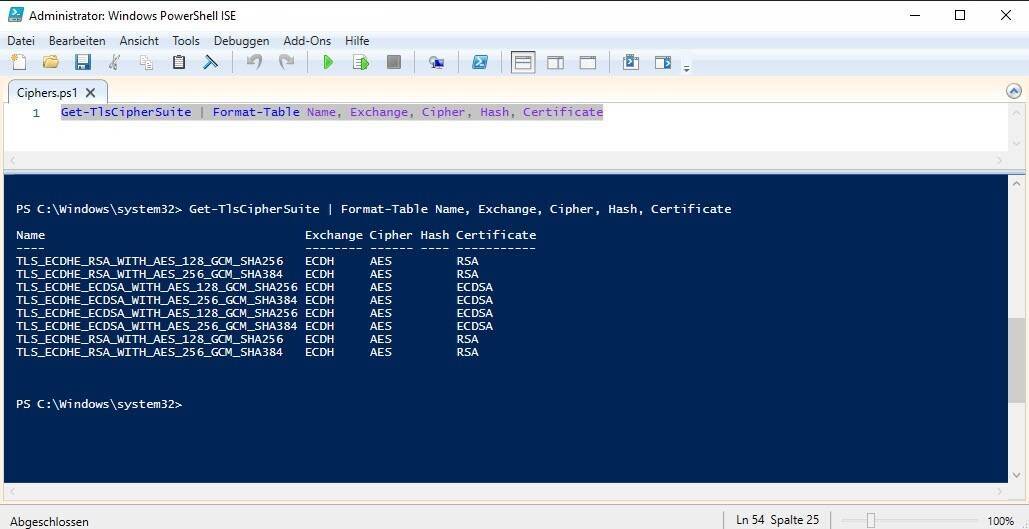This screenshot has width=1029, height=529.
Task: Run the script with the green play icon
Action: tap(327, 62)
